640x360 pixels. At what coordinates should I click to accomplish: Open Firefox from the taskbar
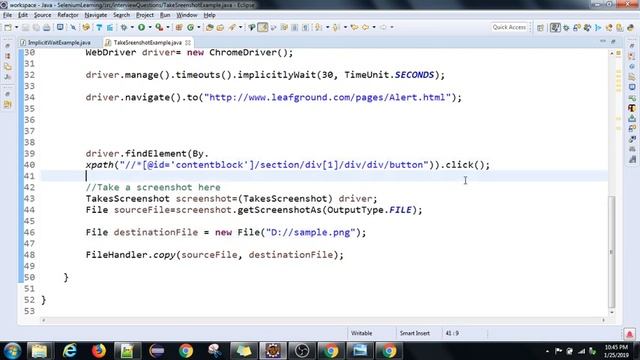coord(98,351)
